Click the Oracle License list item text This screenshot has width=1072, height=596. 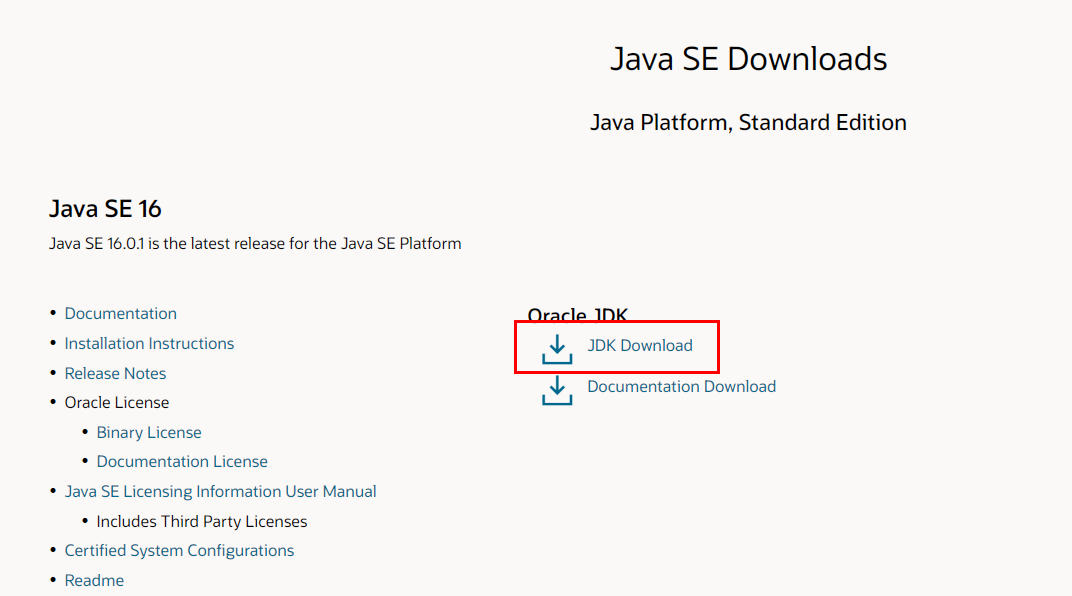pyautogui.click(x=117, y=403)
